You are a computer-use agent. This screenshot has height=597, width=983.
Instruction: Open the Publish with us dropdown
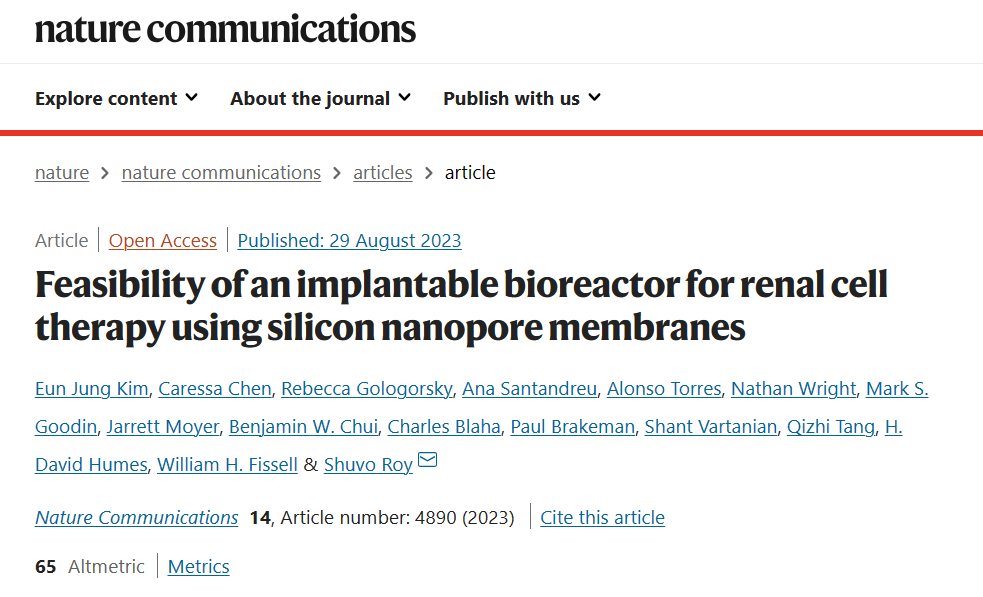pos(522,98)
